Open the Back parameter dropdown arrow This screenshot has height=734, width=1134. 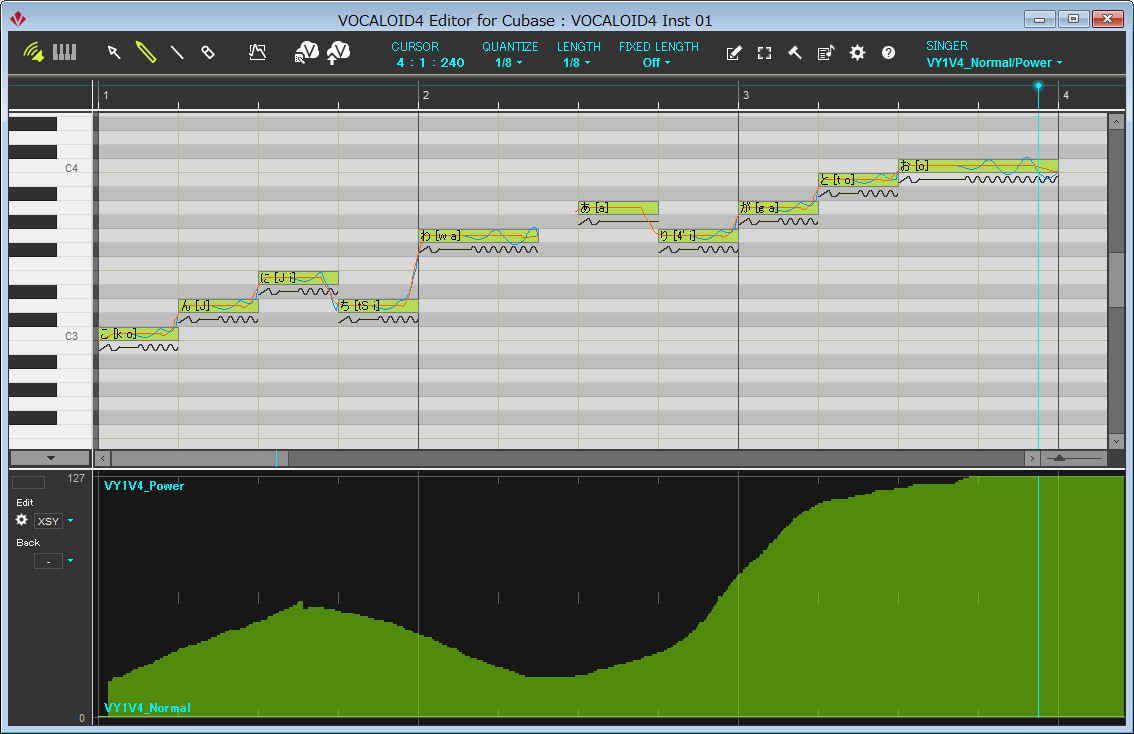[x=70, y=560]
